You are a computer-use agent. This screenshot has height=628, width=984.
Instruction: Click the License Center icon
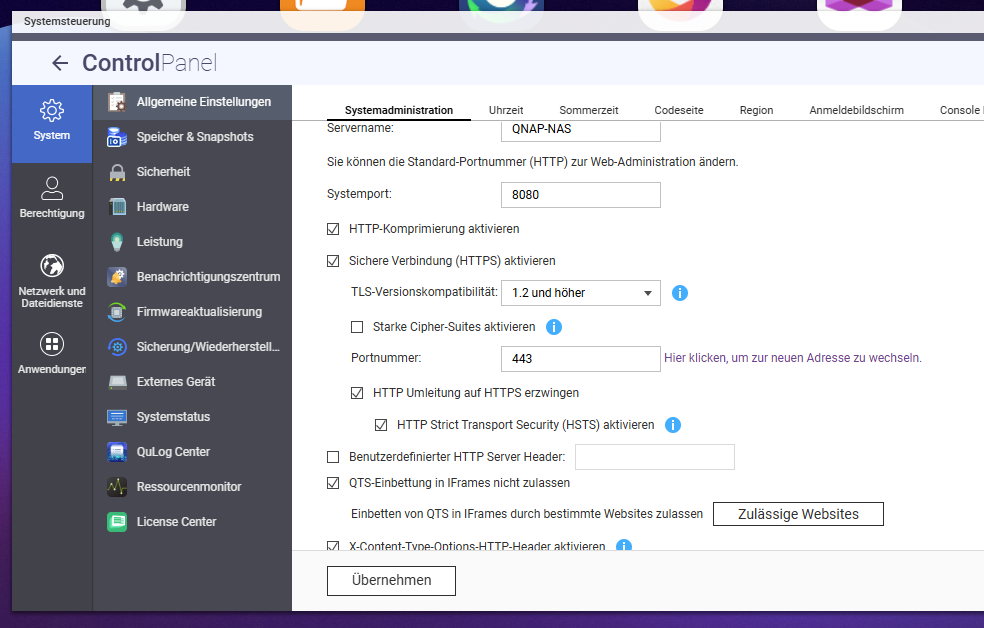[x=117, y=522]
